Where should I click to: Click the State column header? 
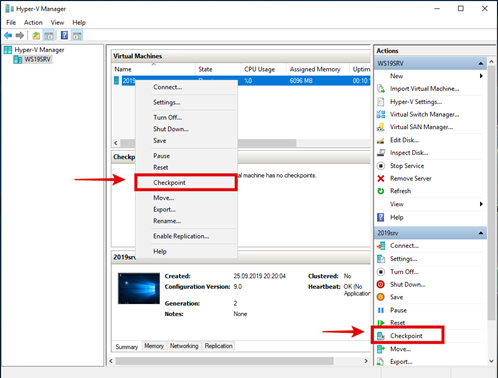218,69
